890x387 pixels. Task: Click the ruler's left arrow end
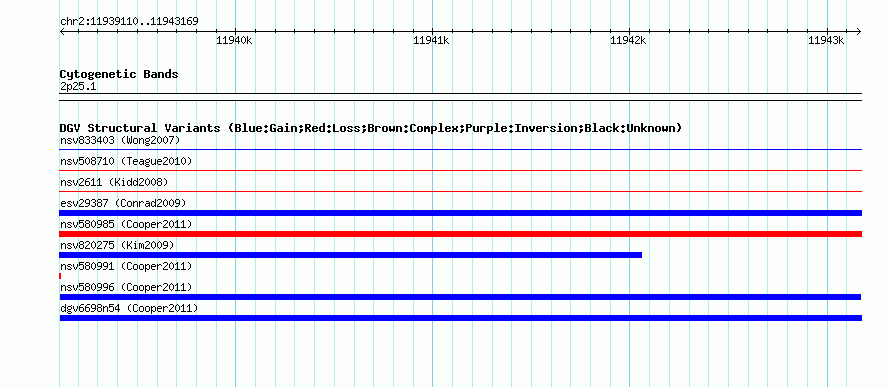(x=62, y=31)
